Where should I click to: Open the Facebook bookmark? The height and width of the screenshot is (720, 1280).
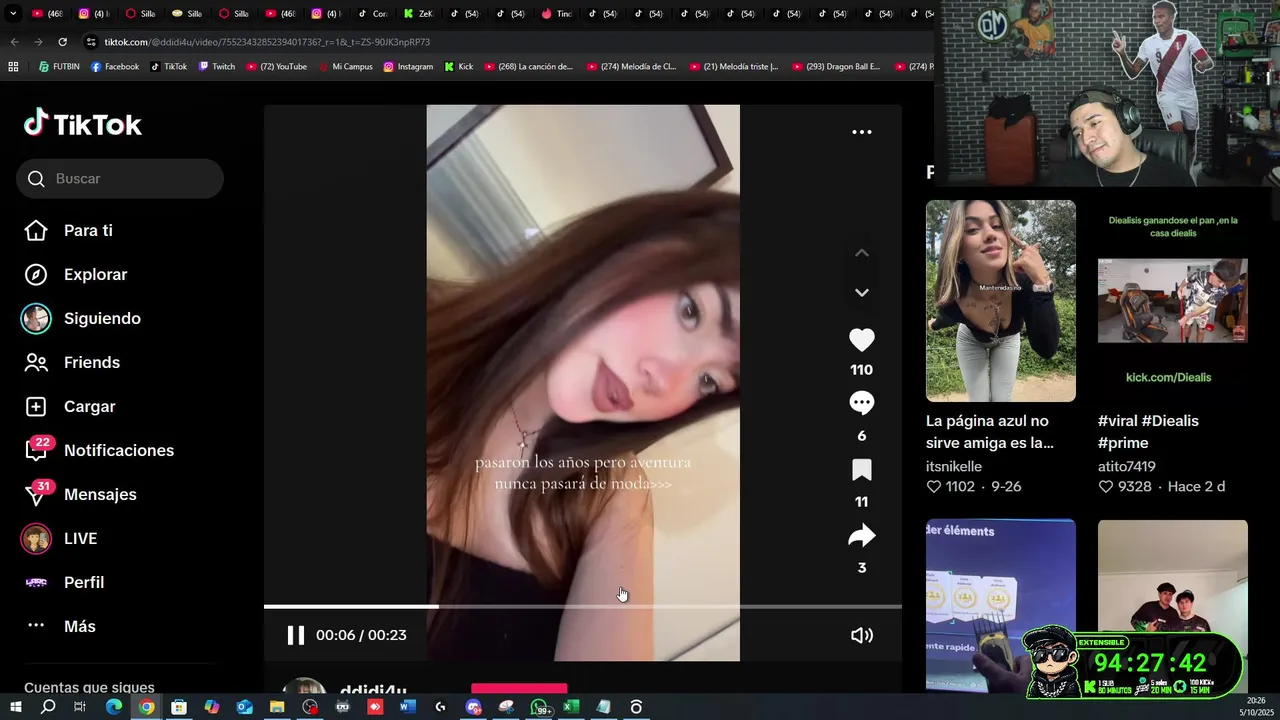coord(115,67)
